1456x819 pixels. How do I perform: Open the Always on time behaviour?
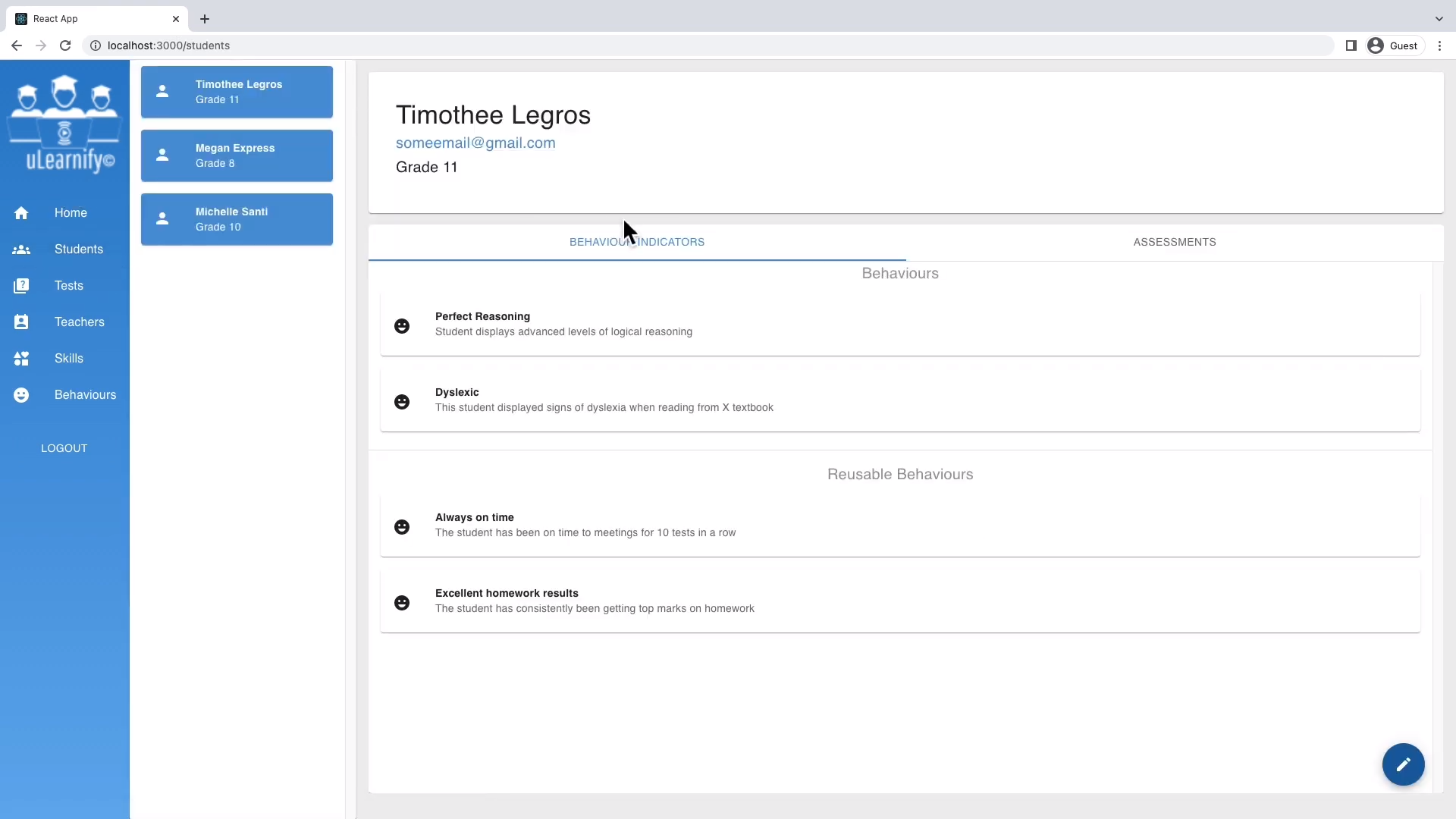click(x=899, y=525)
